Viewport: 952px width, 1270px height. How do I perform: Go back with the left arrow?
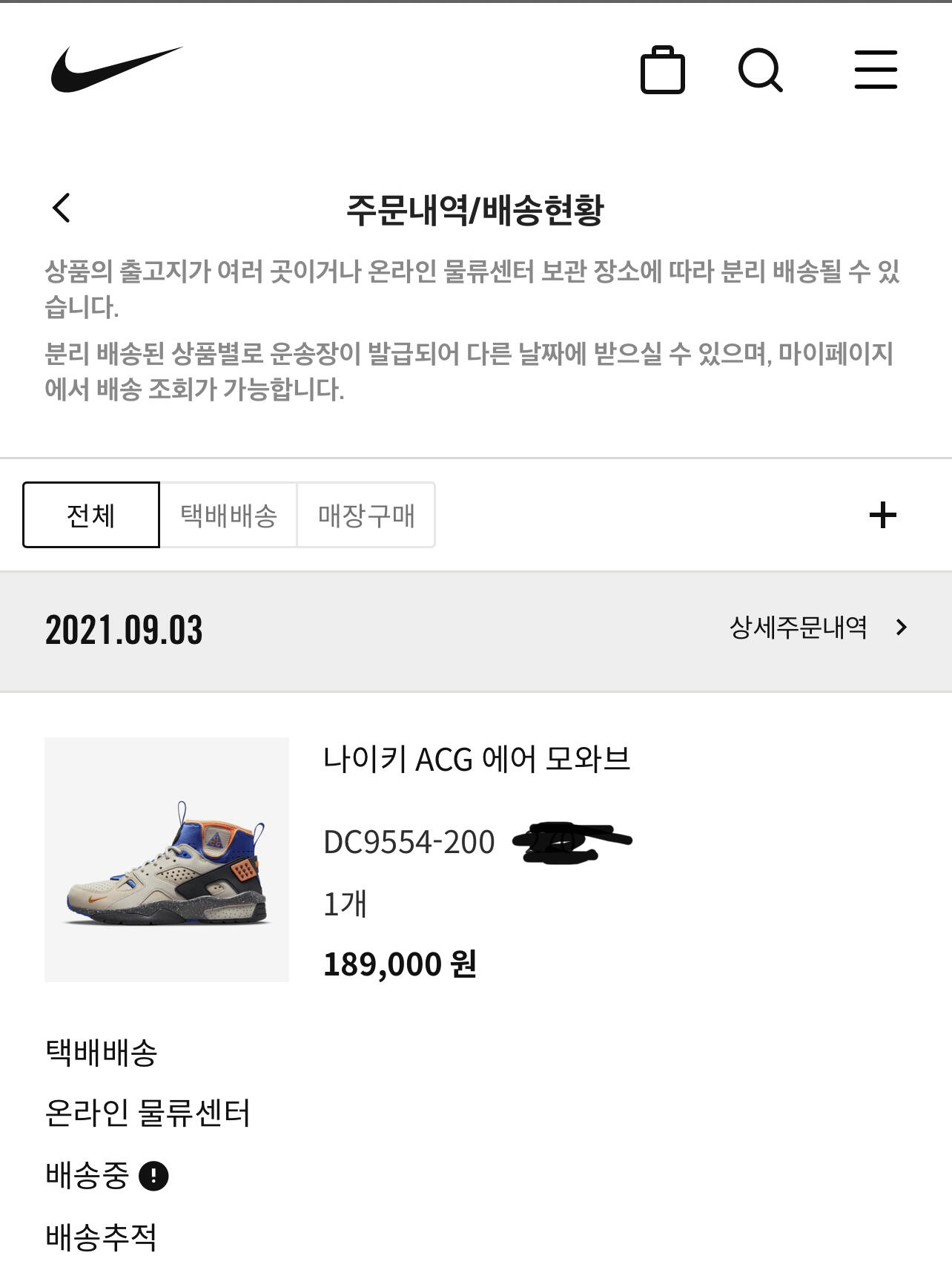[62, 208]
